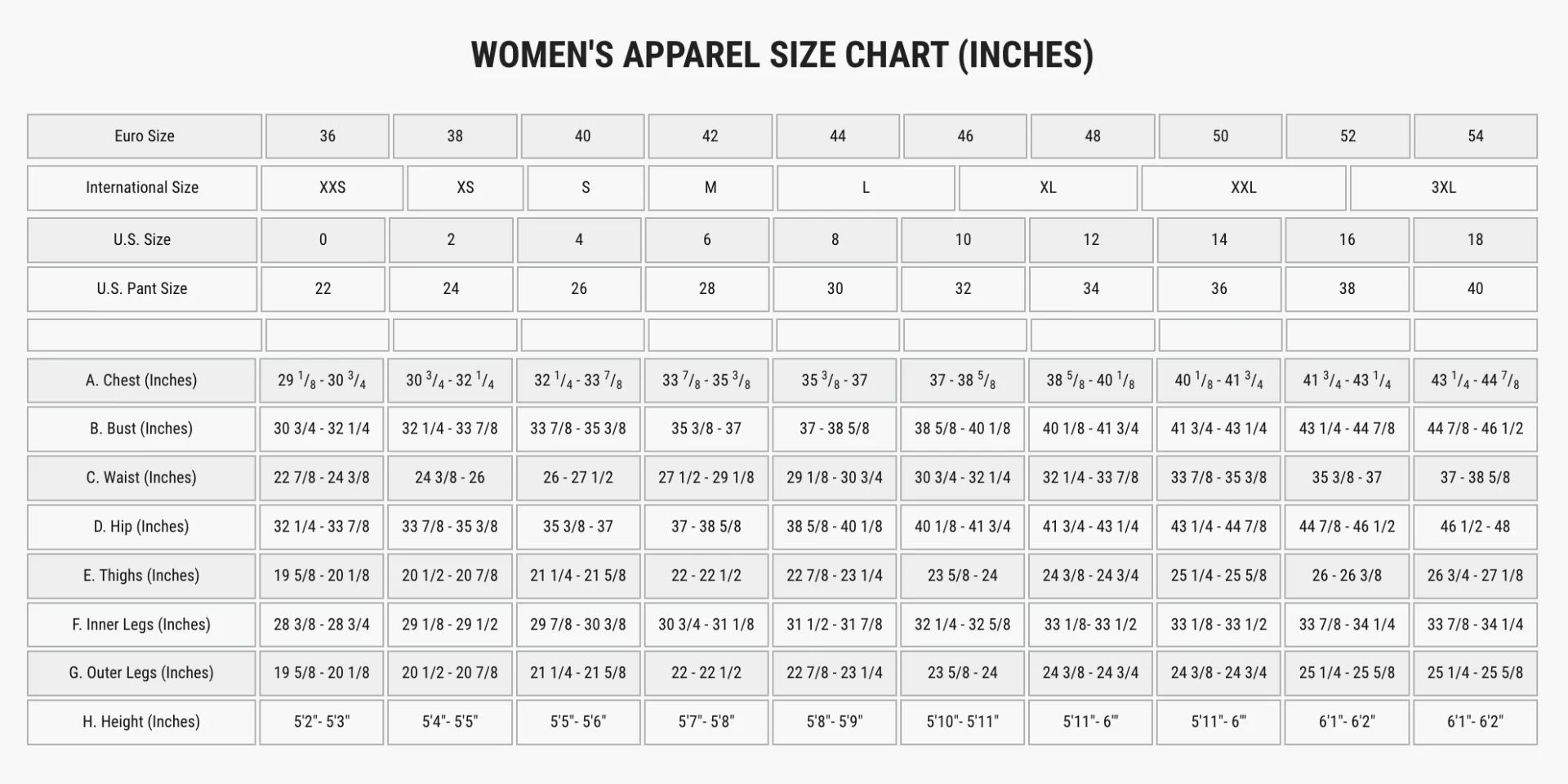The image size is (1568, 784).
Task: Select hip value 46 1/2 - 48
Action: (x=1475, y=527)
